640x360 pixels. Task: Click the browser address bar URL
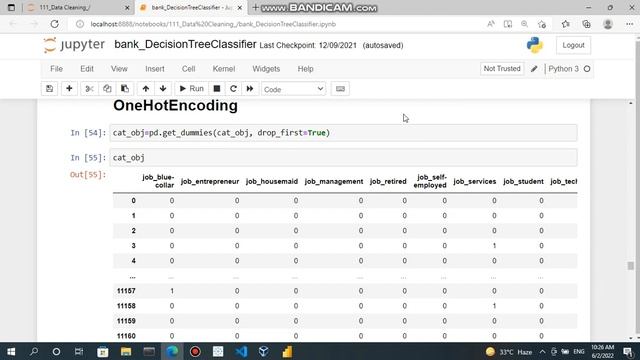213,24
